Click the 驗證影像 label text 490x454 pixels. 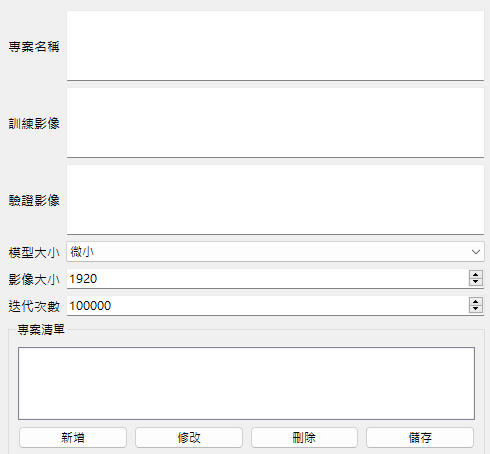click(34, 200)
